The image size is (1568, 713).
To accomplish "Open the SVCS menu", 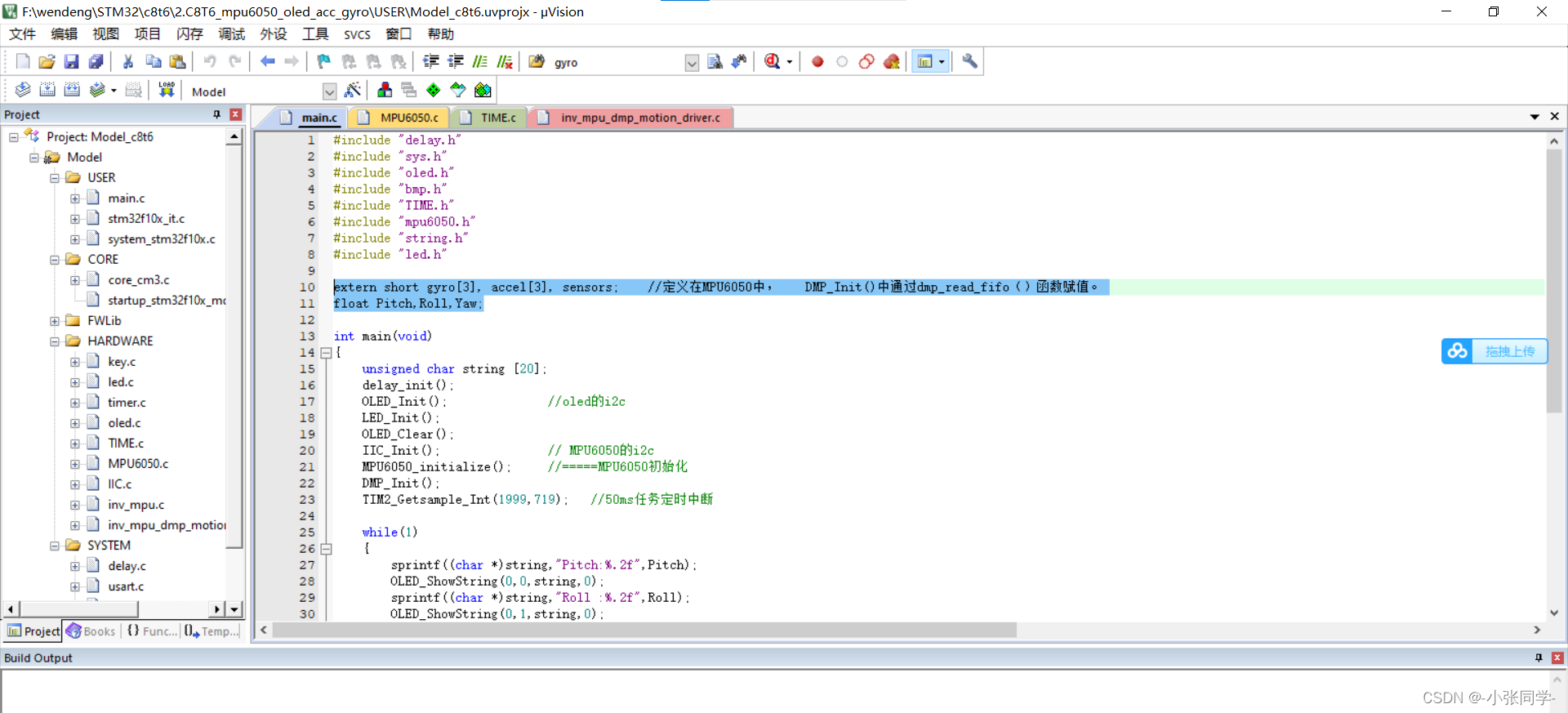I will pyautogui.click(x=357, y=33).
